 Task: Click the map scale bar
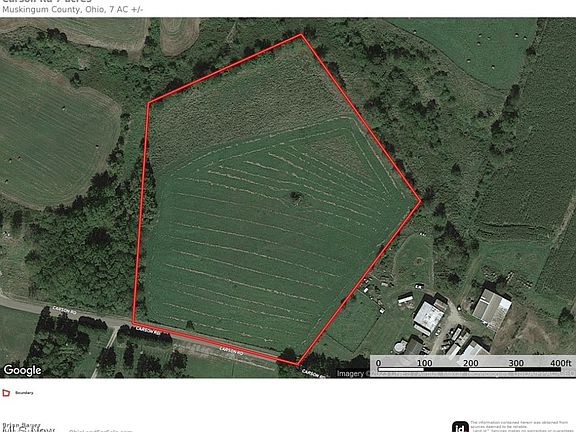472,366
